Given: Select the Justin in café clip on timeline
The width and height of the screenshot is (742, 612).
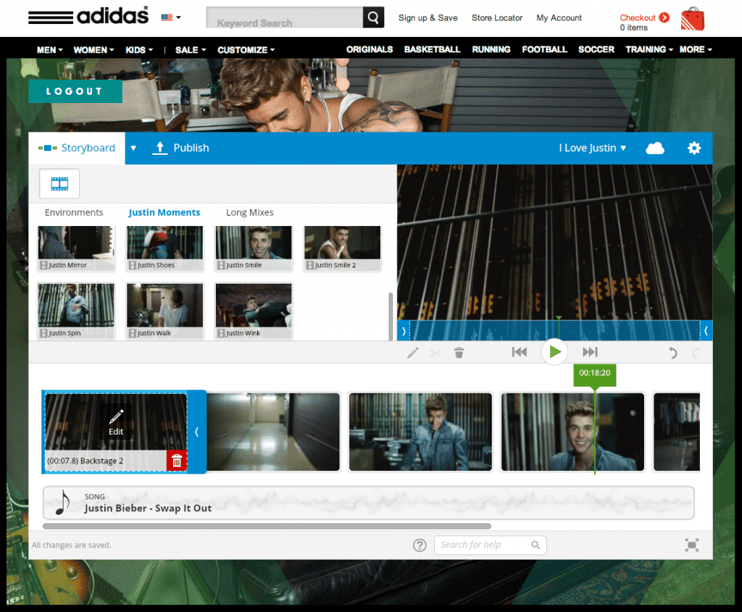Looking at the screenshot, I should [x=420, y=432].
